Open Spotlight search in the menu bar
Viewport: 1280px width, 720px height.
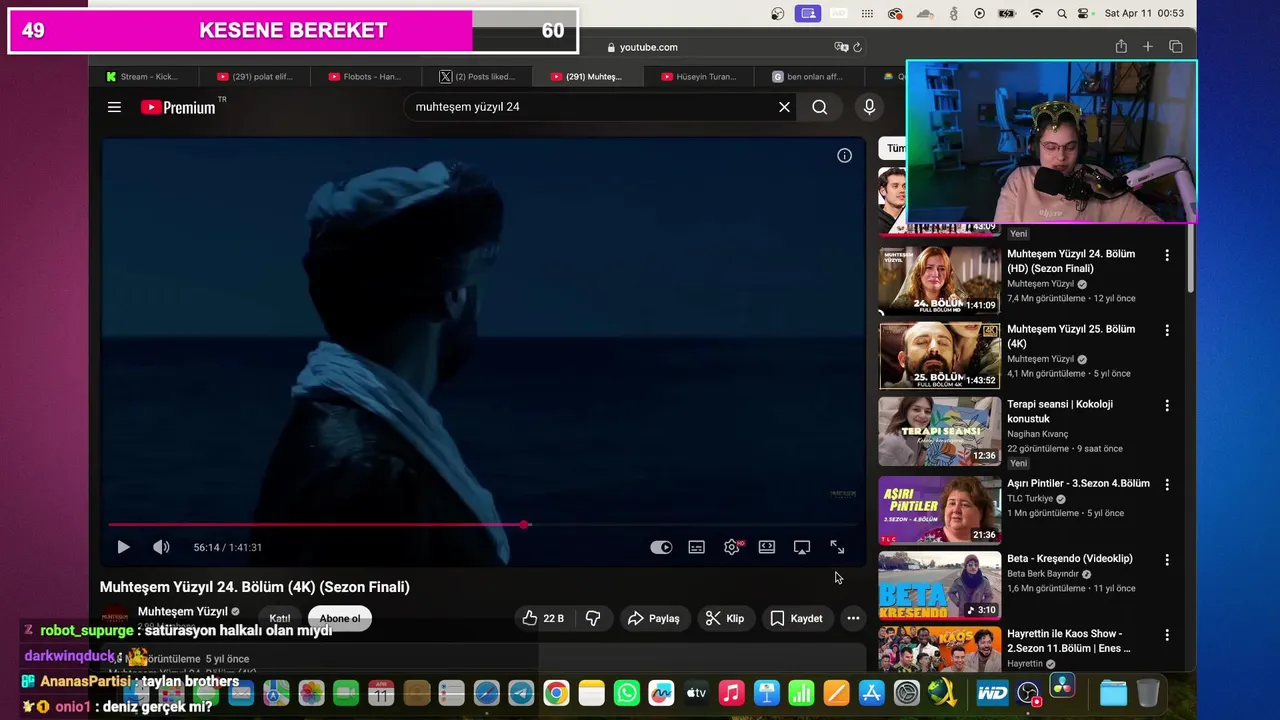(x=1063, y=13)
